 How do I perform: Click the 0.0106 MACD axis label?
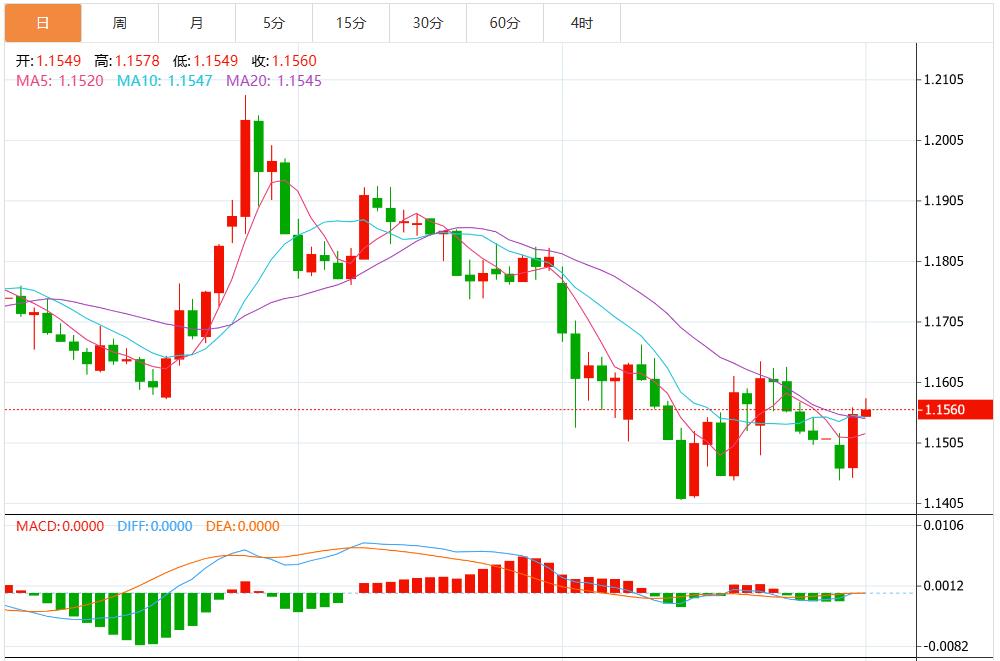[x=944, y=526]
